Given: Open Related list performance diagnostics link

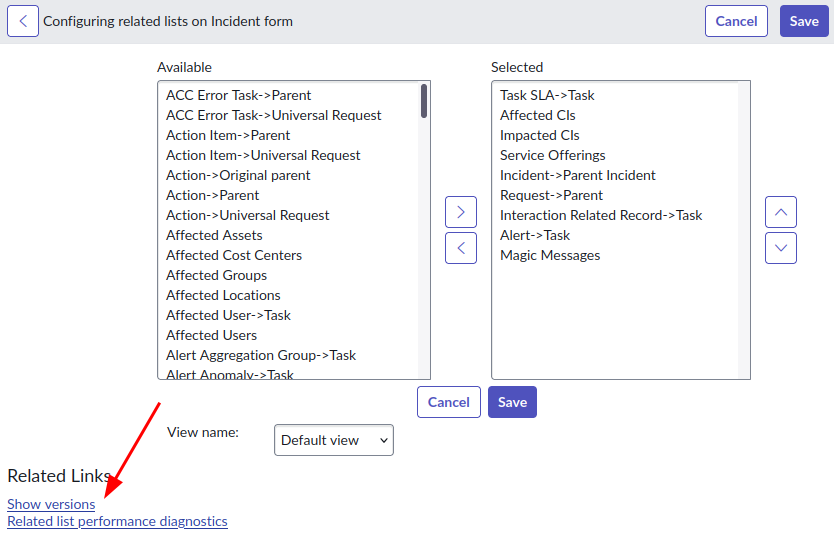Looking at the screenshot, I should pos(117,521).
